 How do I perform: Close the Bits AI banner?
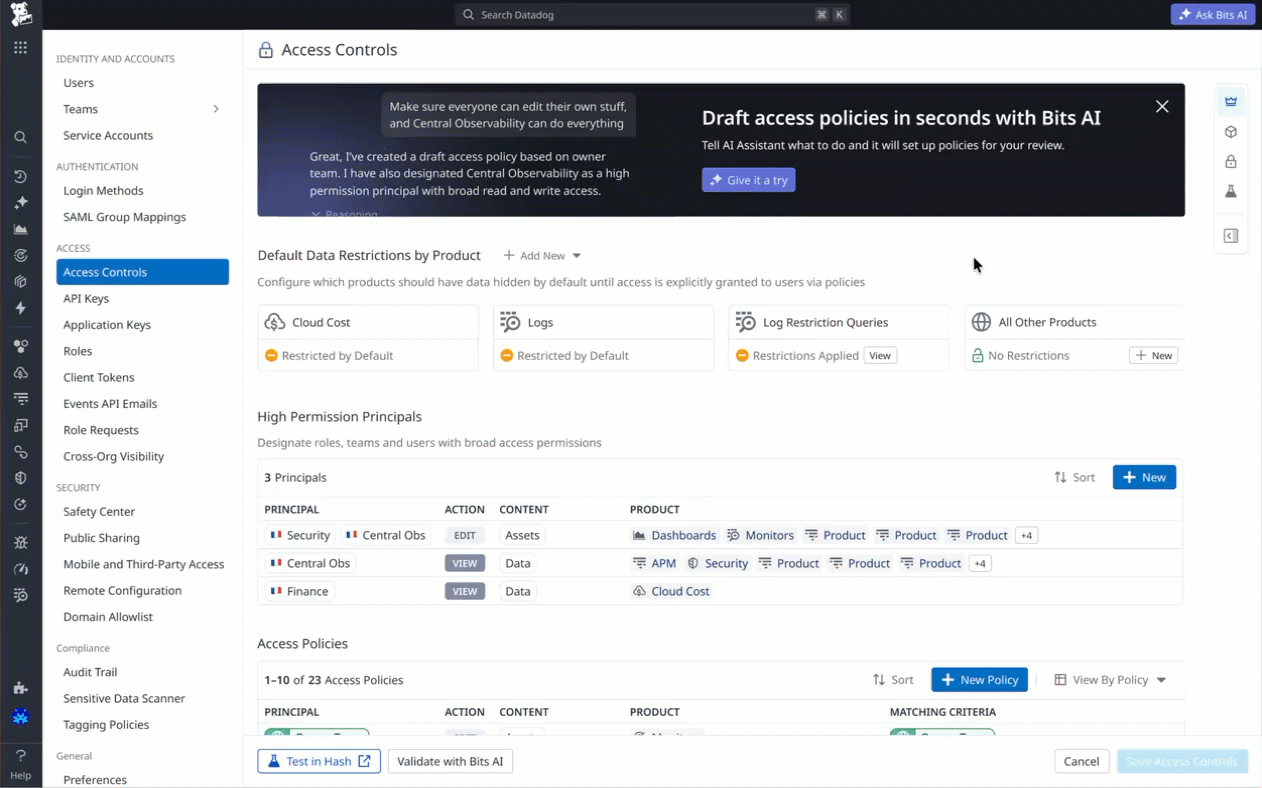(x=1162, y=106)
